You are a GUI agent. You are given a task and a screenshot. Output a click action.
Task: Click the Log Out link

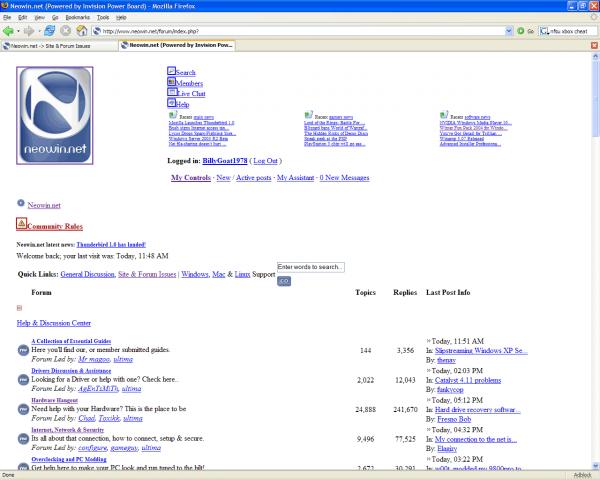pos(265,161)
